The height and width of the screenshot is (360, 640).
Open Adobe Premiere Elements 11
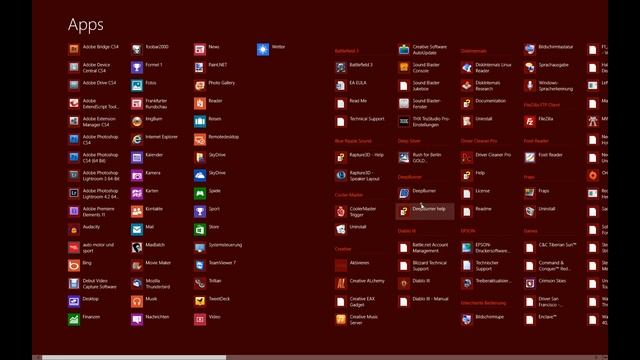[93, 211]
